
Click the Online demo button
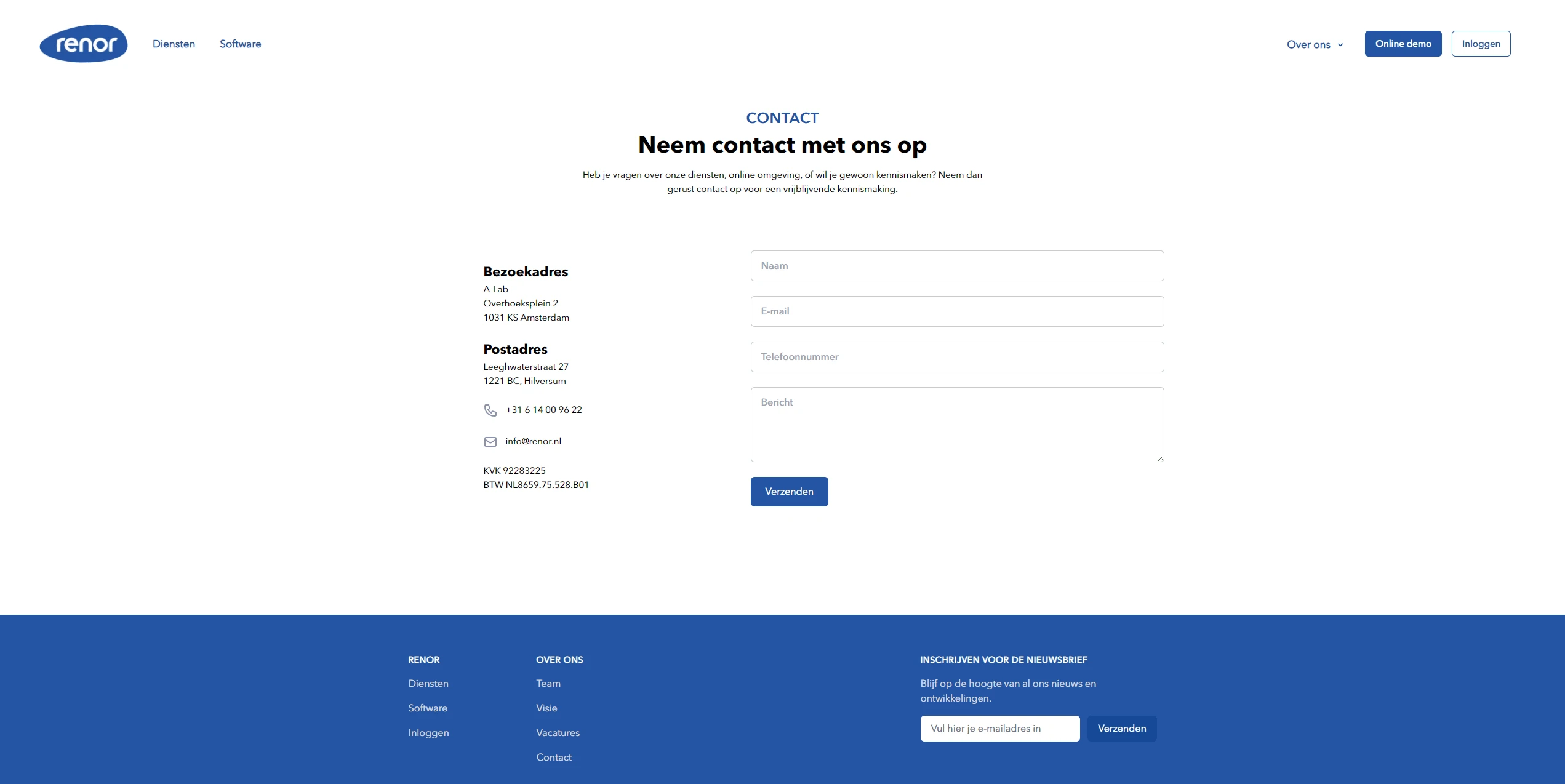1402,43
